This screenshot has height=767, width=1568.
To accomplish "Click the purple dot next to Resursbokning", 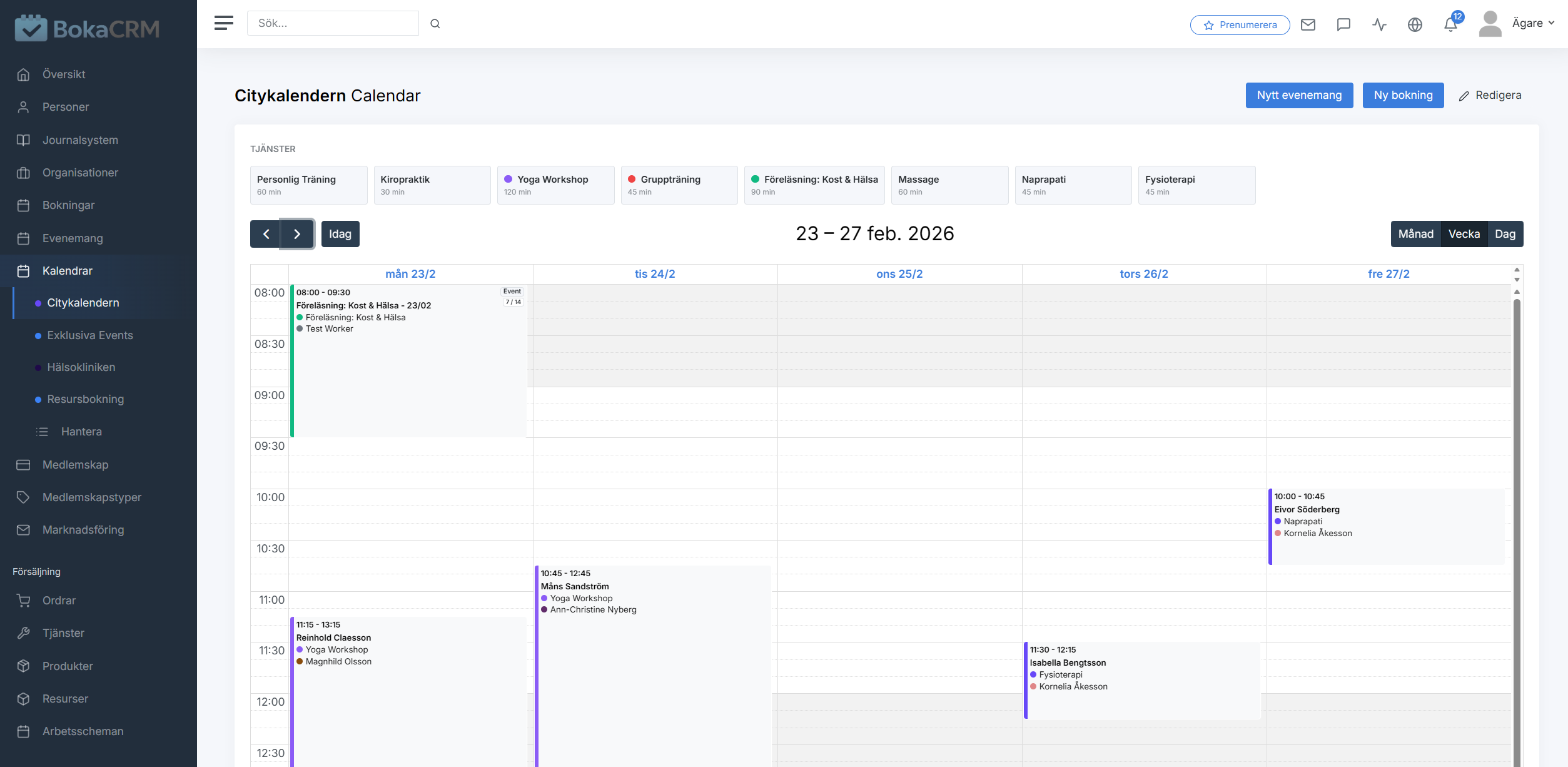I will 39,399.
